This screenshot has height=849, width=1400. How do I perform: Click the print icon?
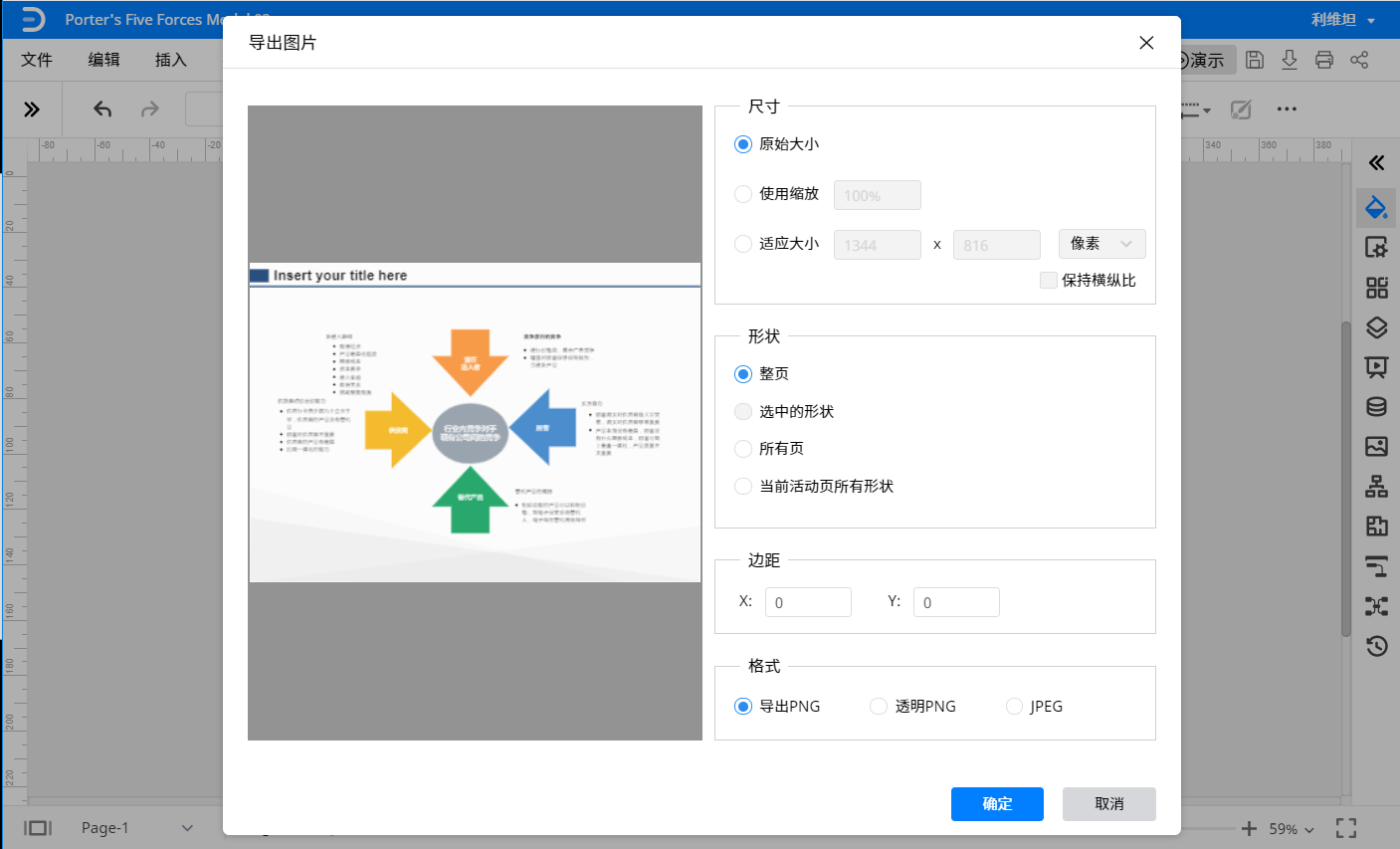1324,60
